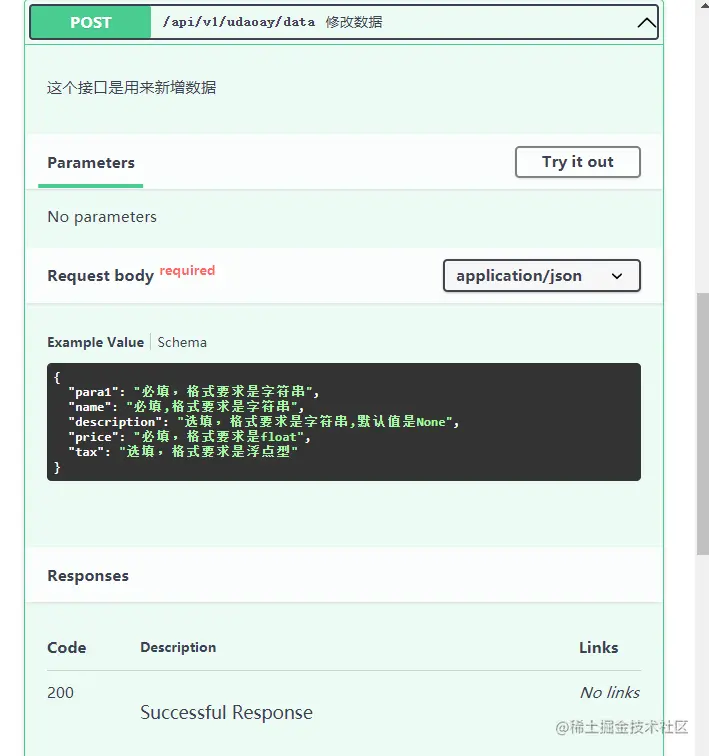Click the 修改数据 endpoint summary
709x756 pixels.
(354, 22)
